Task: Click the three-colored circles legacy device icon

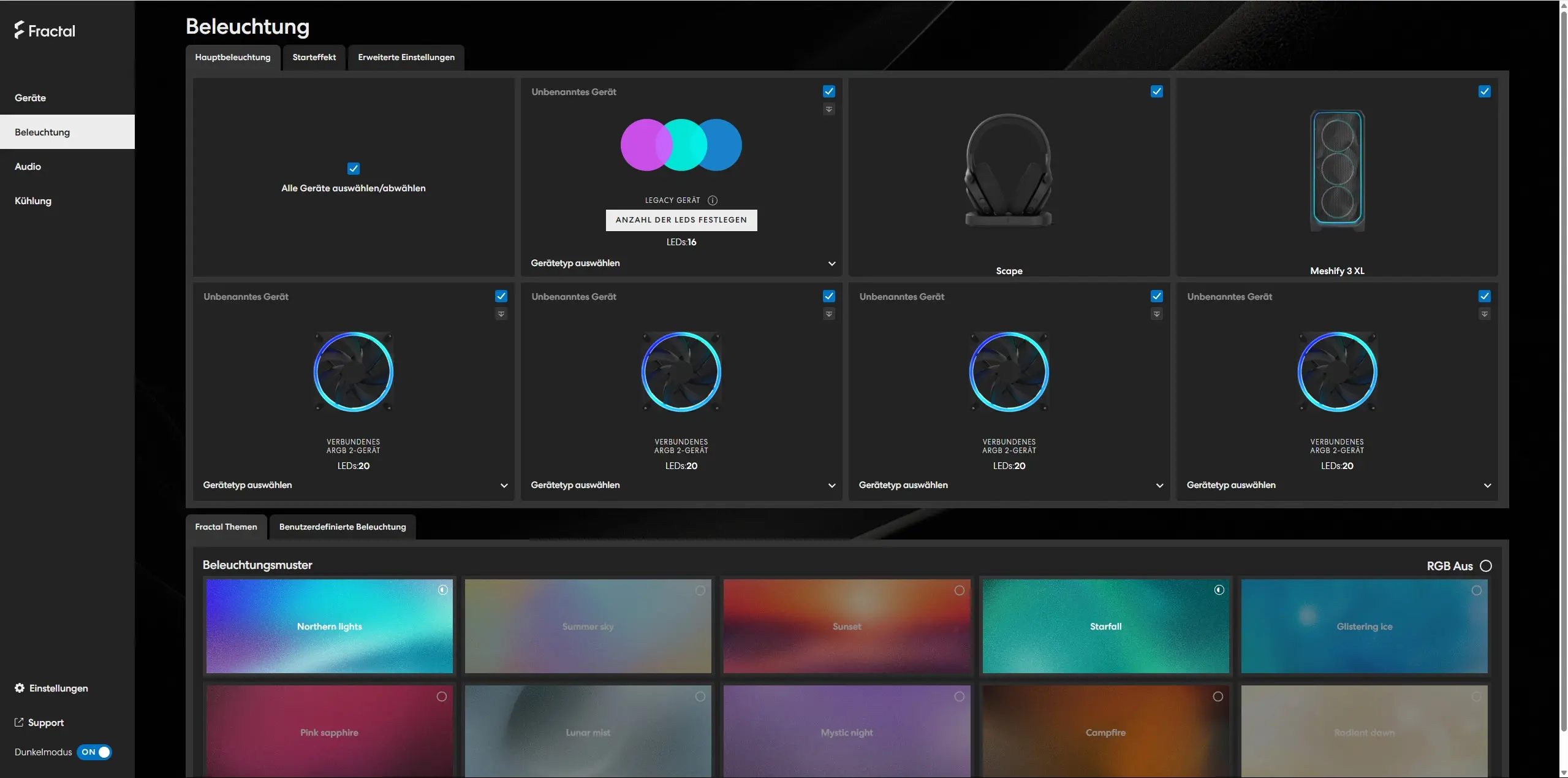Action: [x=681, y=145]
